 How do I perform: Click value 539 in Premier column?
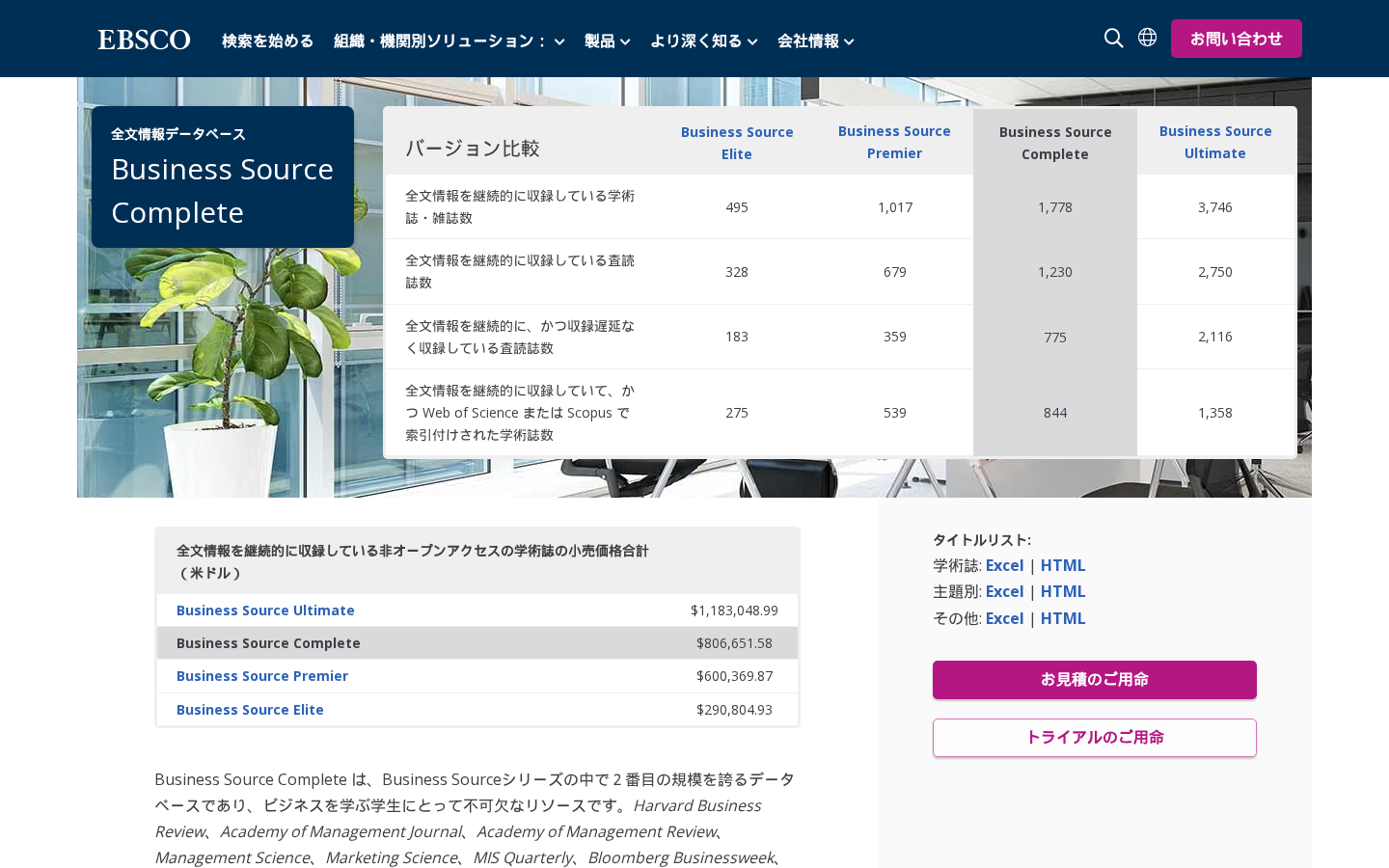click(x=895, y=413)
